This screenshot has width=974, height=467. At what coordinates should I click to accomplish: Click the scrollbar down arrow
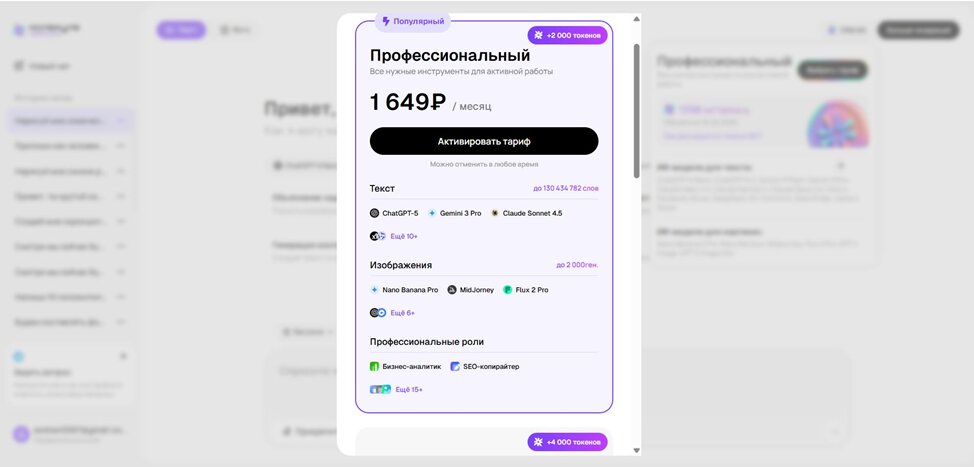[636, 450]
